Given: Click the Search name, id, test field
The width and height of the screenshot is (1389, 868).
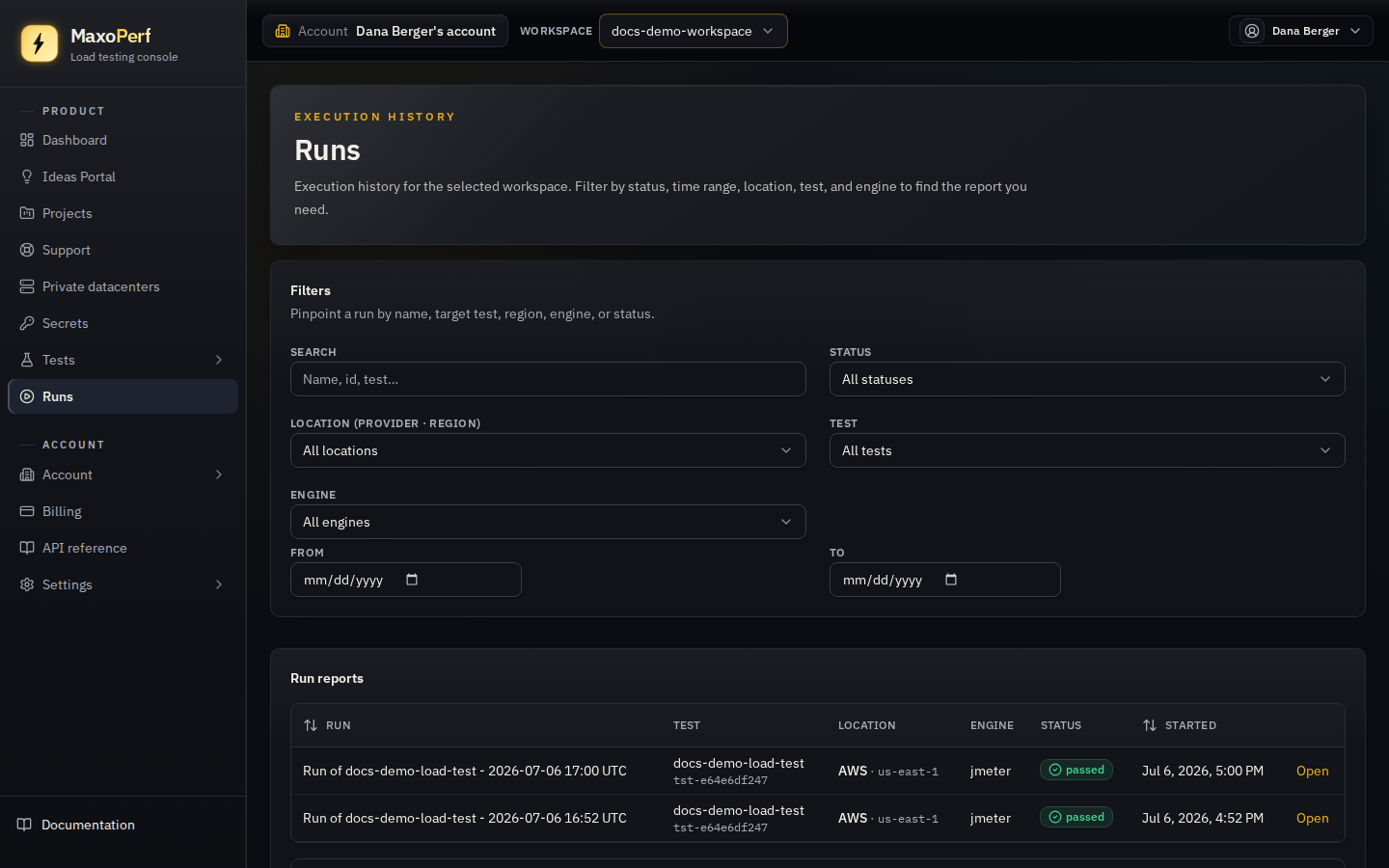Looking at the screenshot, I should (548, 379).
